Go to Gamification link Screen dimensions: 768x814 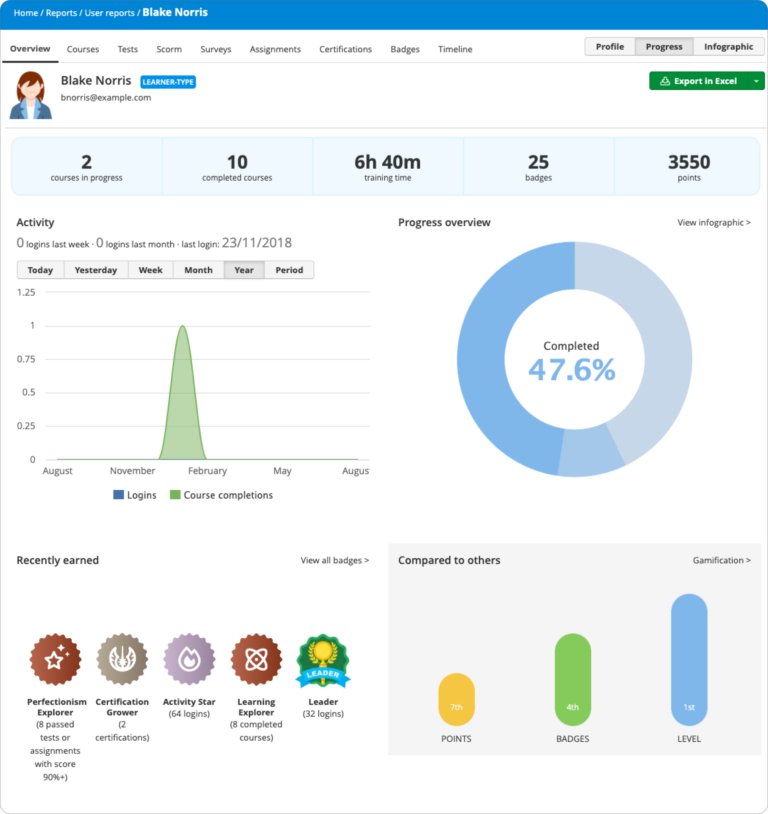[x=721, y=561]
